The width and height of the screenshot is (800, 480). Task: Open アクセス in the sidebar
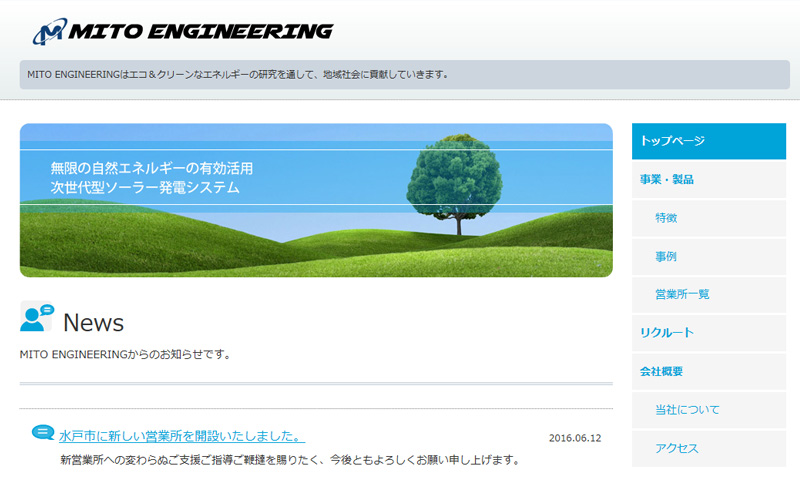click(709, 448)
